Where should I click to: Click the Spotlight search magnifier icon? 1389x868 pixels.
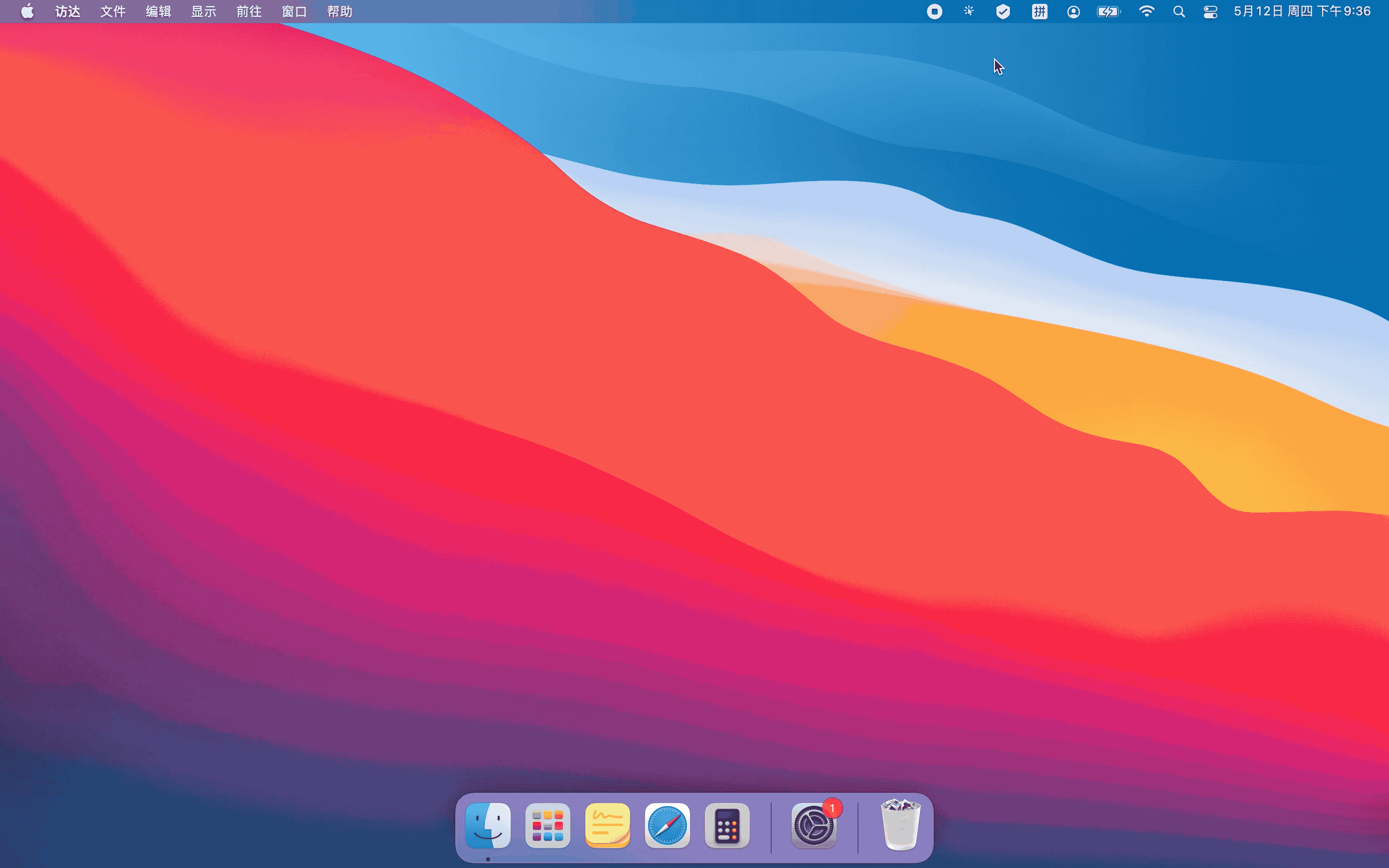coord(1178,12)
